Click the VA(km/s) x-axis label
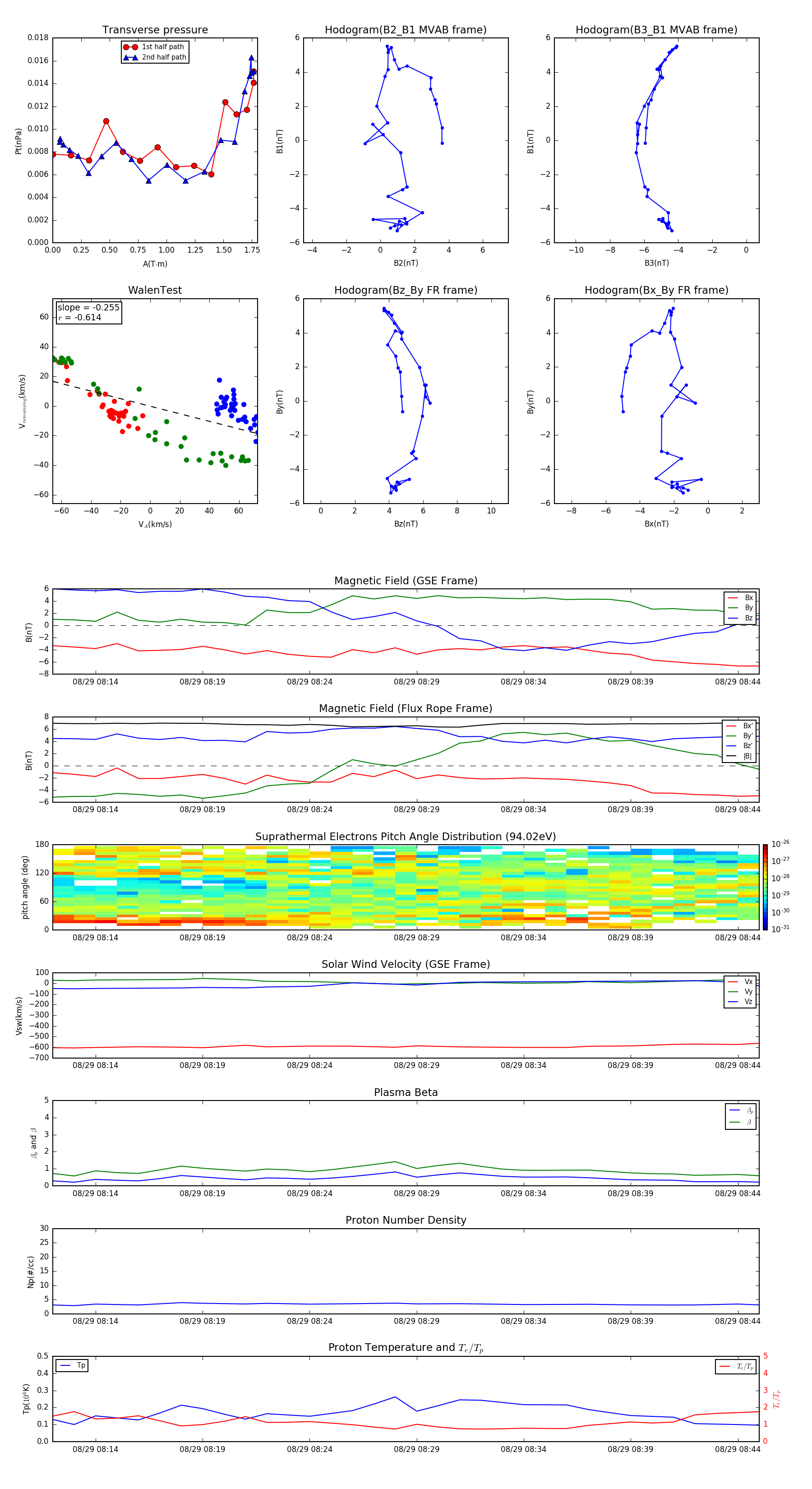 (155, 525)
